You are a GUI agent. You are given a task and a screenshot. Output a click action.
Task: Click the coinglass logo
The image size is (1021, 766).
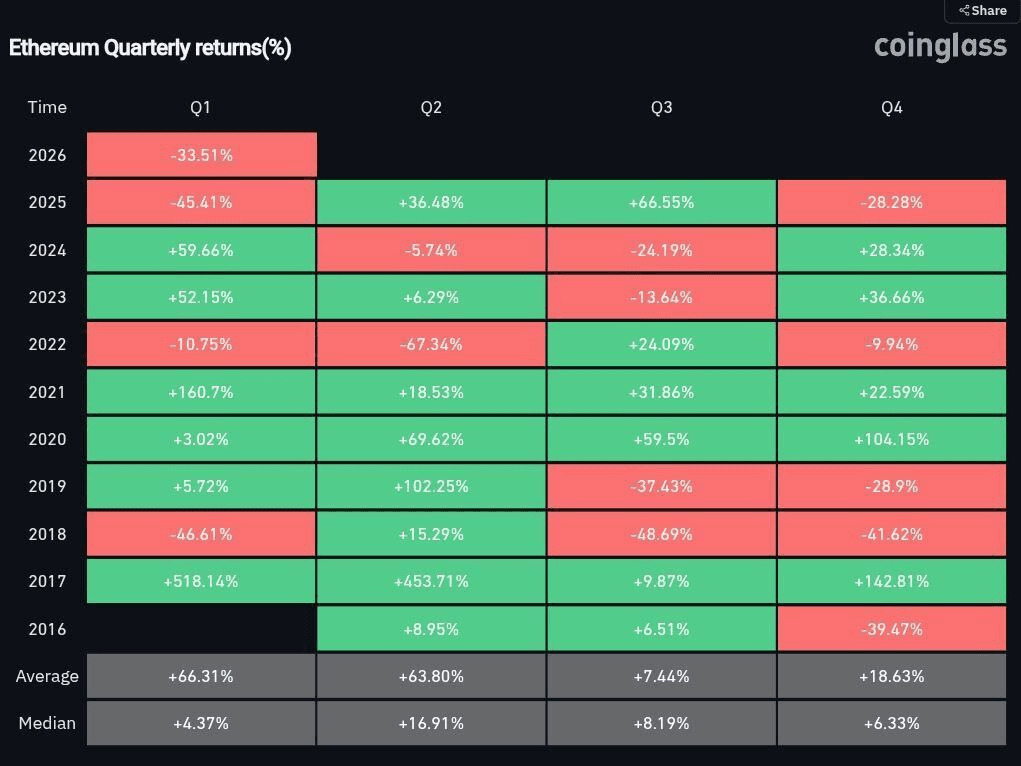click(x=940, y=46)
